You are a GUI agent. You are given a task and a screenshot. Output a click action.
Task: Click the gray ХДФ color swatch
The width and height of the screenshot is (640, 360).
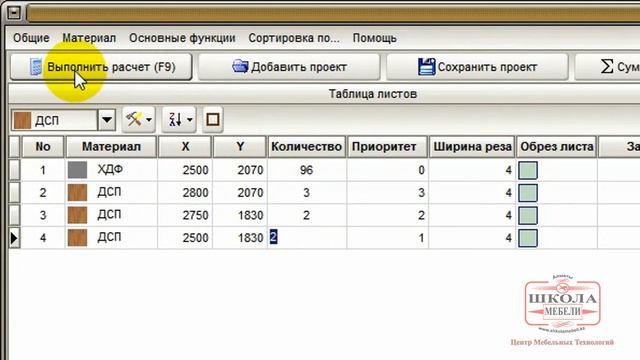pyautogui.click(x=77, y=170)
